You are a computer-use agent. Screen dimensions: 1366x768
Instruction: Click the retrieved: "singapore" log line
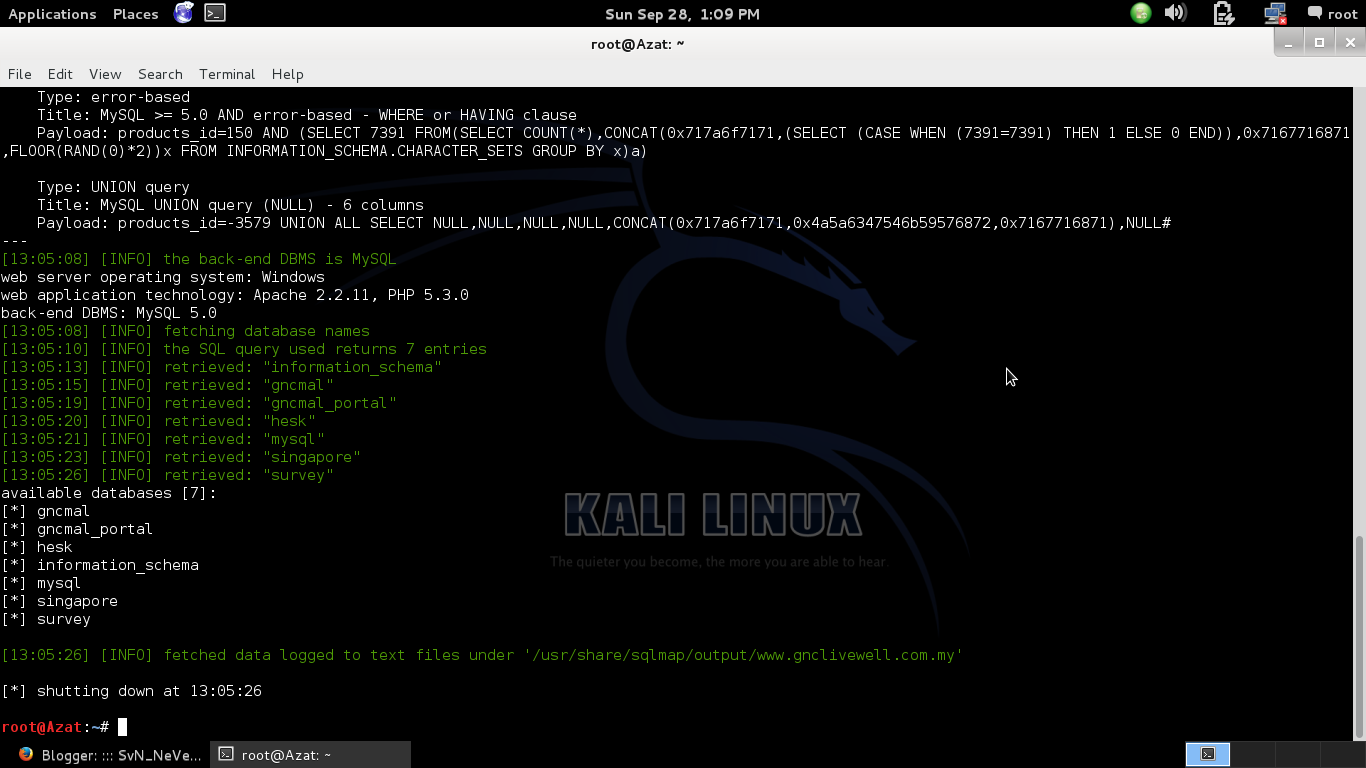click(x=181, y=457)
